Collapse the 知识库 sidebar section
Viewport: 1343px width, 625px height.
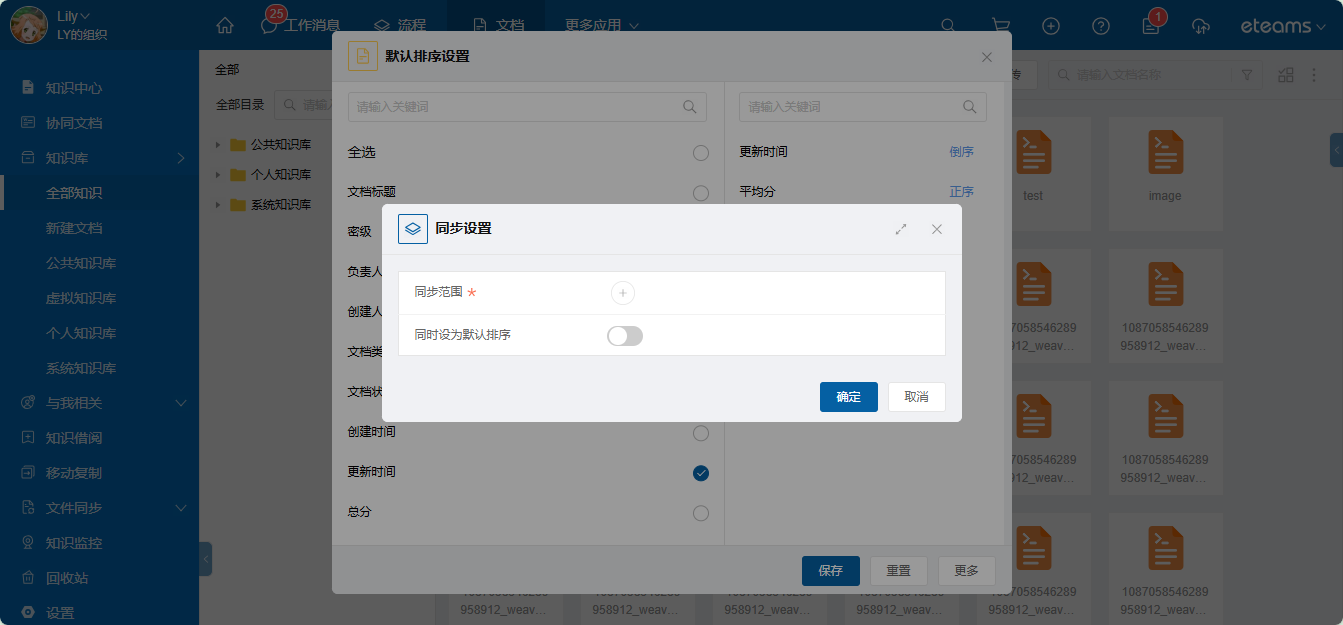181,158
